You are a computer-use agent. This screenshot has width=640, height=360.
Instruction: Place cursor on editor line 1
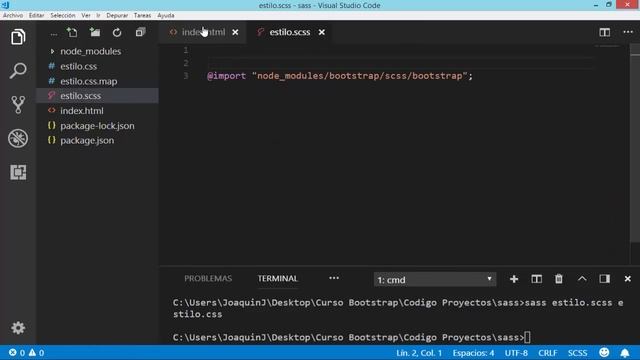pyautogui.click(x=400, y=50)
